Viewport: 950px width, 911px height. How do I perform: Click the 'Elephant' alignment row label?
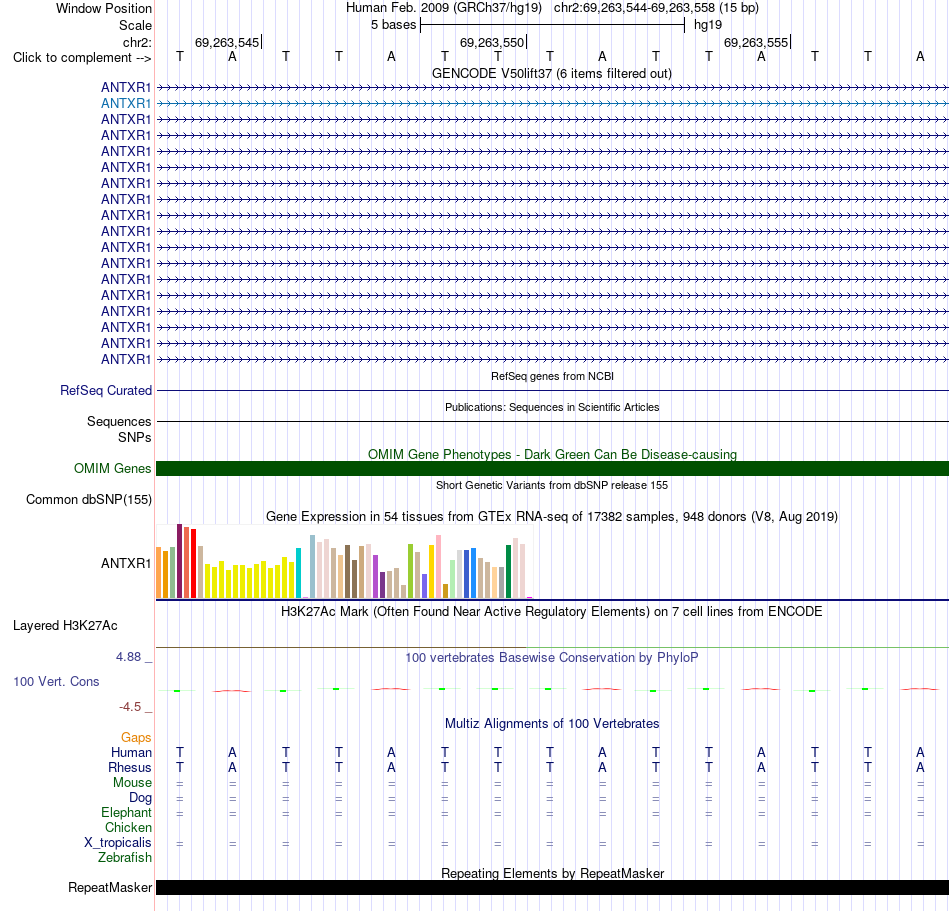pos(126,813)
